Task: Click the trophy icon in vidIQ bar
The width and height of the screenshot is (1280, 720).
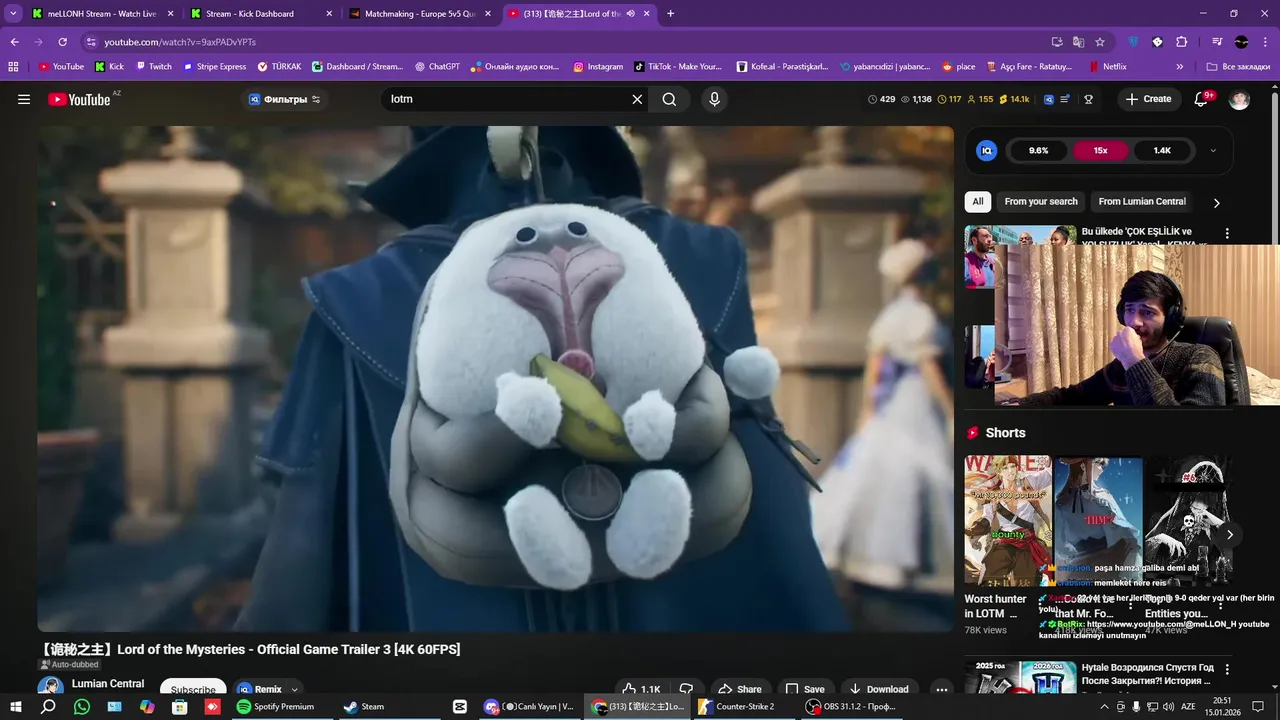Action: pos(1088,99)
